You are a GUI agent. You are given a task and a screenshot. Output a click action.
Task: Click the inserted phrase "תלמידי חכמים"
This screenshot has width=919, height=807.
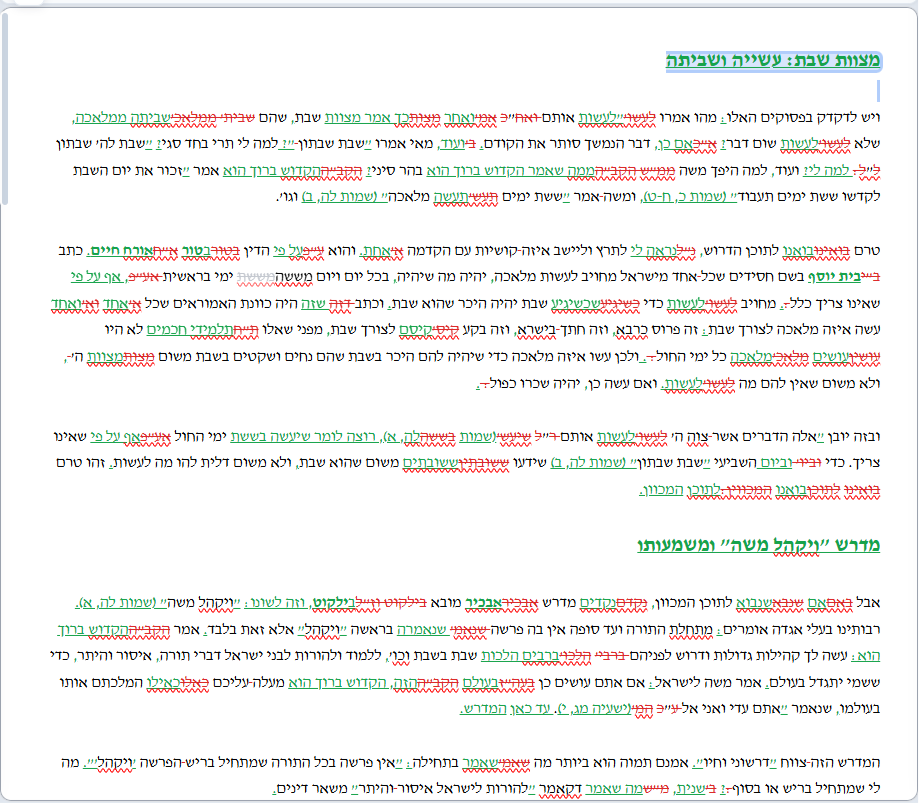click(x=190, y=329)
